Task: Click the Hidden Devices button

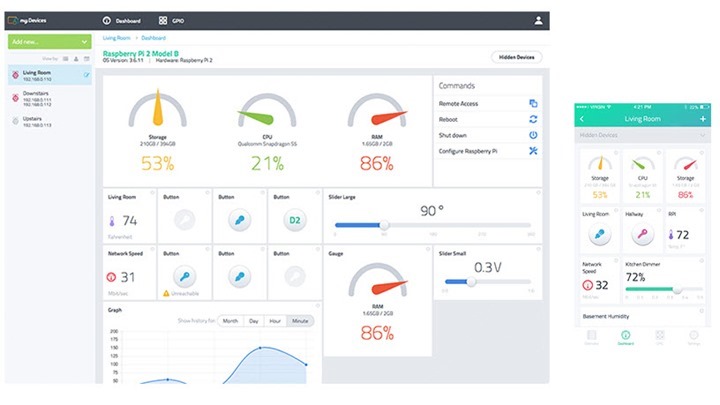Action: click(x=517, y=57)
